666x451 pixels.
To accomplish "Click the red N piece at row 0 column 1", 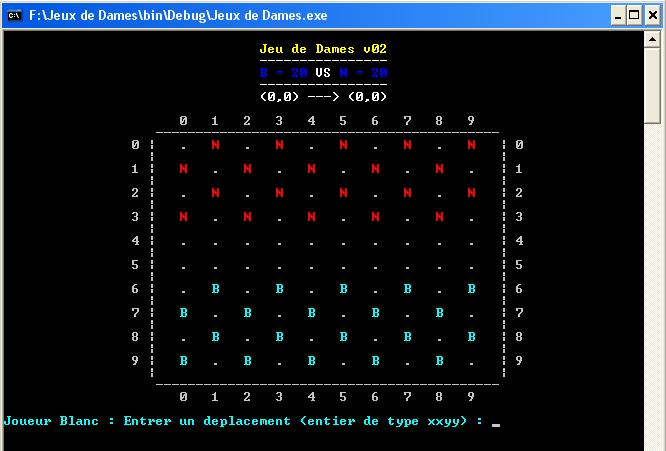I will coord(215,145).
